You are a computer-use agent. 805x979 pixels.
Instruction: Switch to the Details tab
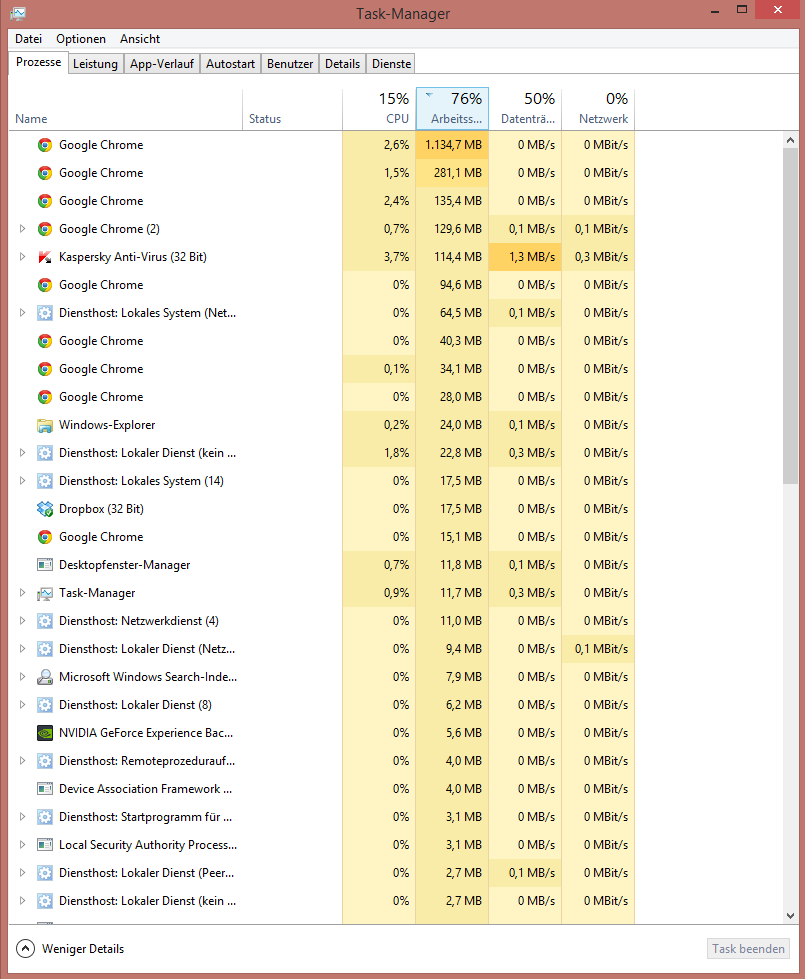click(x=342, y=64)
